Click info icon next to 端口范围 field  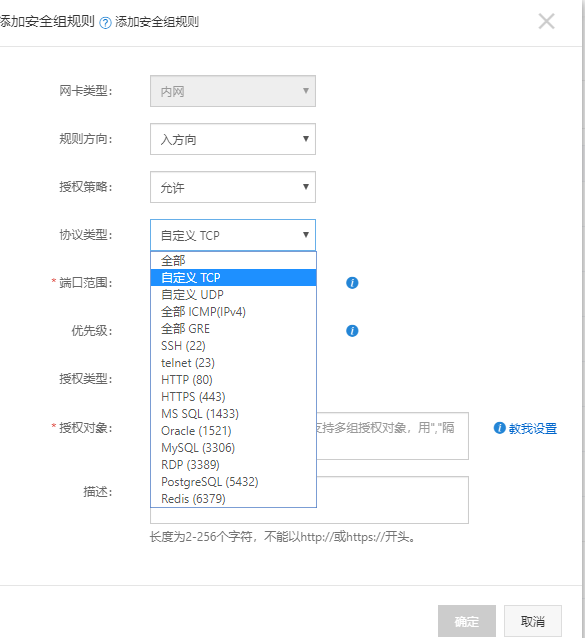[x=352, y=283]
